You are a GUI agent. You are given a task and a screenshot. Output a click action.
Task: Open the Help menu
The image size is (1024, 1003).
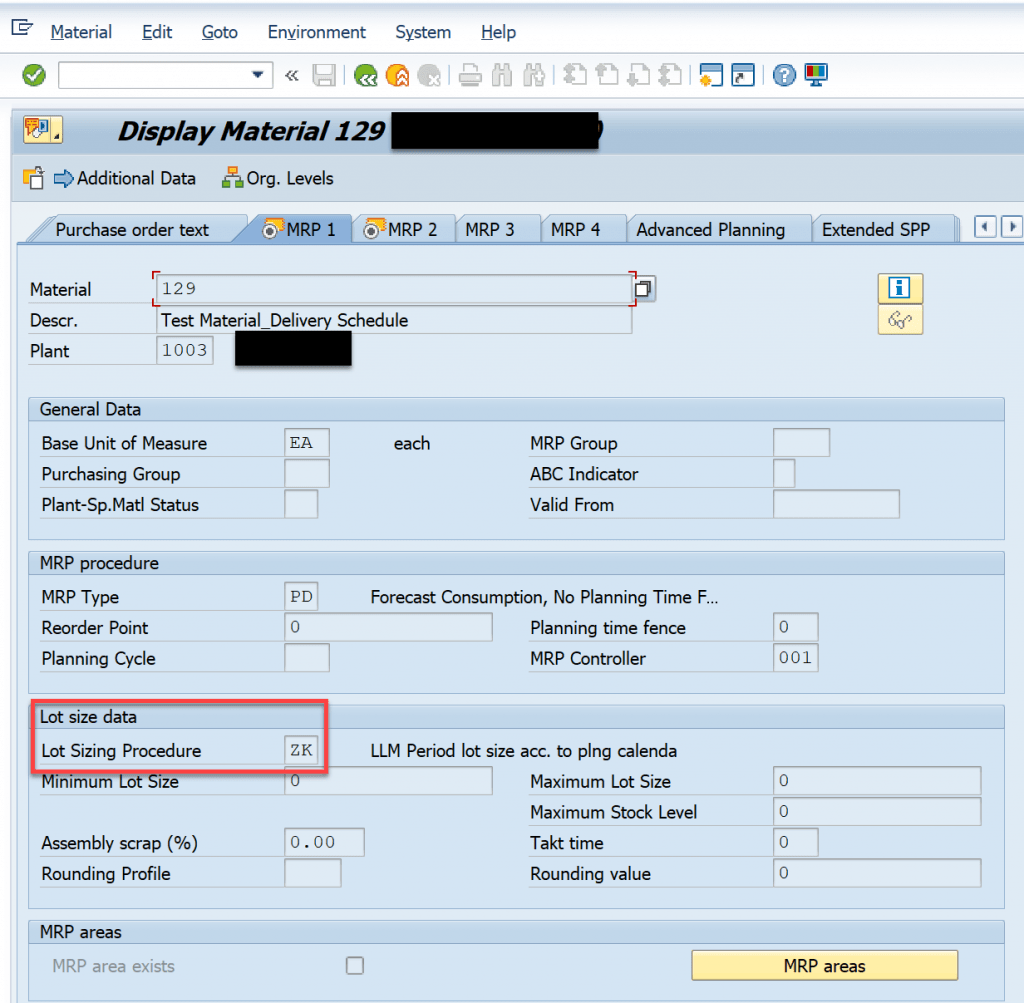pos(498,32)
